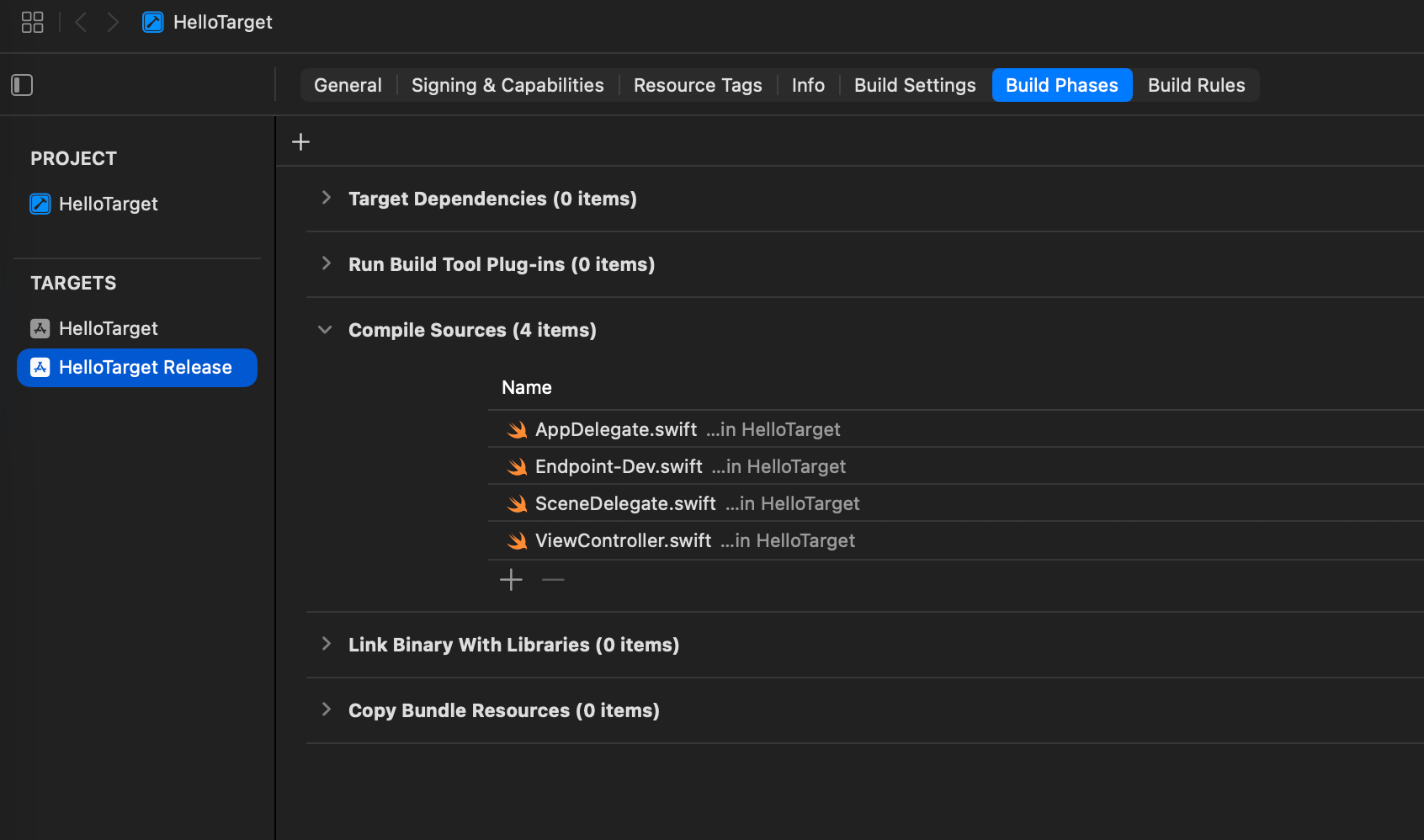
Task: Click Swift icon beside ViewController.swift
Action: pos(518,541)
